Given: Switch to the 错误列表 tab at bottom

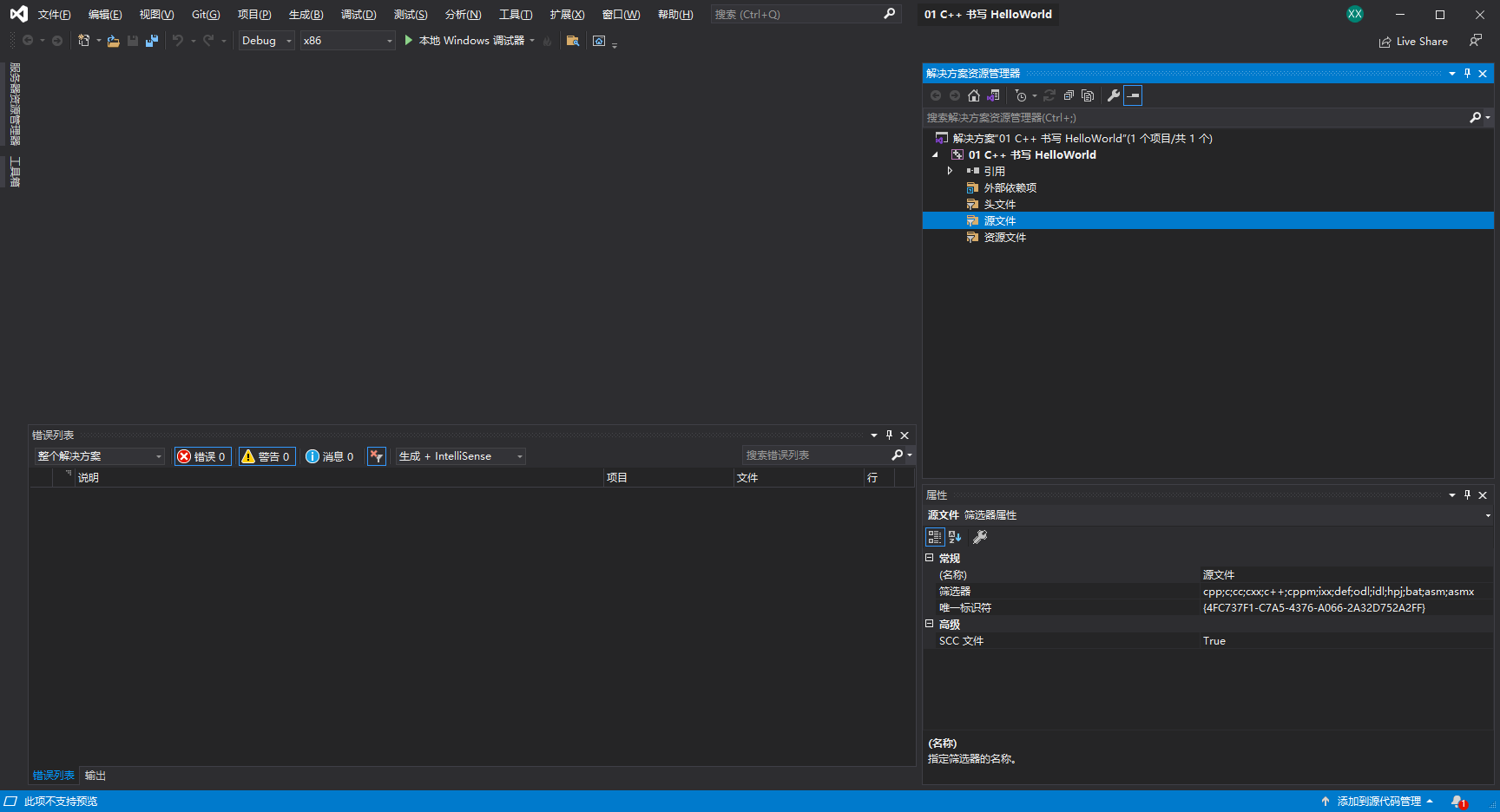Looking at the screenshot, I should click(x=54, y=776).
